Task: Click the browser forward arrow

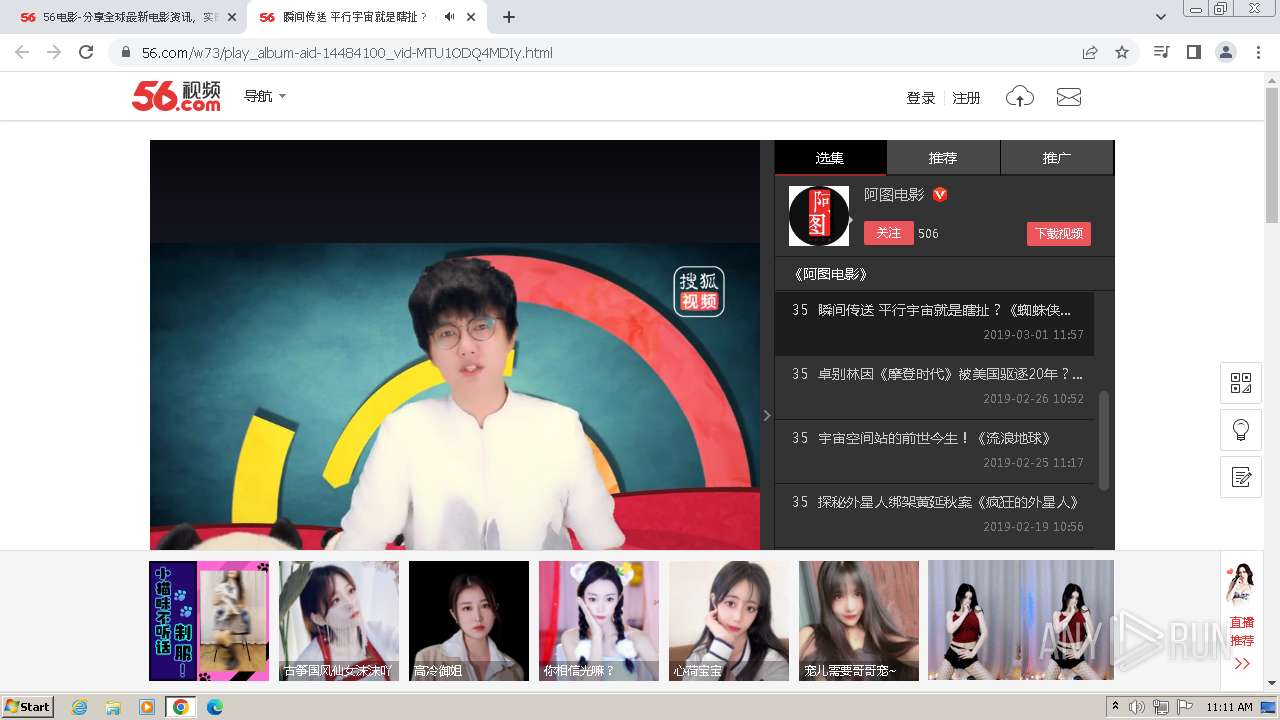Action: coord(54,52)
